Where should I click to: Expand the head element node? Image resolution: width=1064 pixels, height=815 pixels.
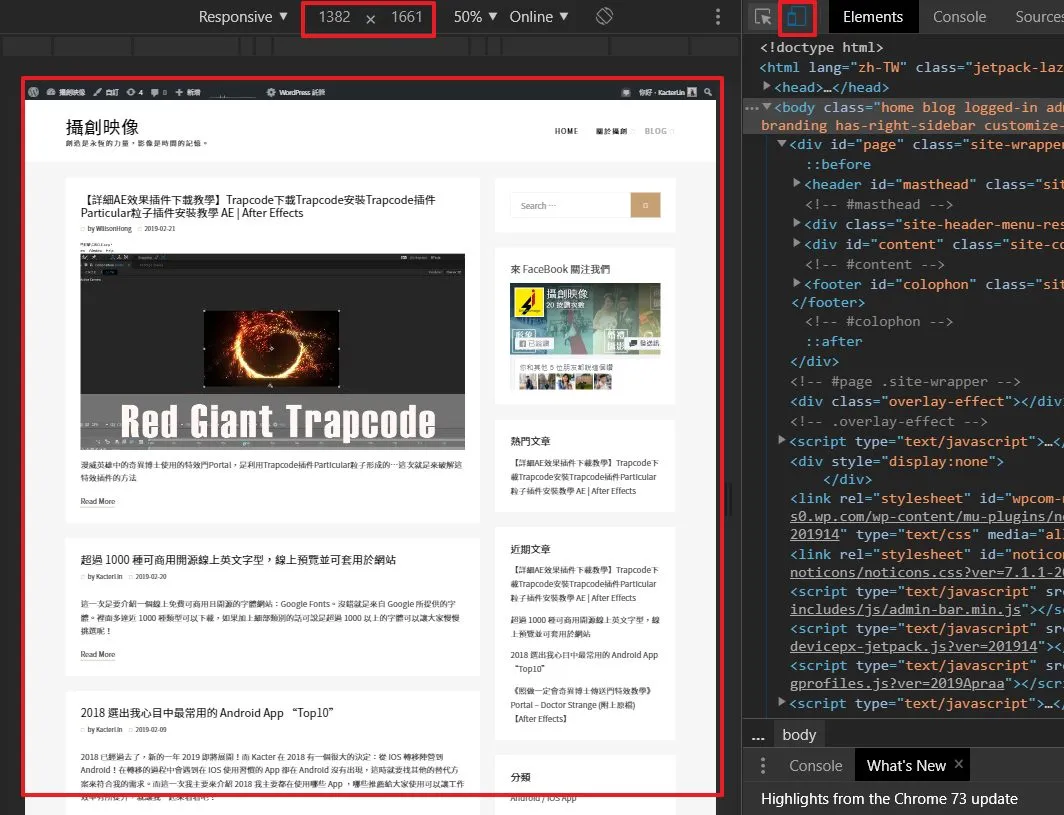point(767,87)
